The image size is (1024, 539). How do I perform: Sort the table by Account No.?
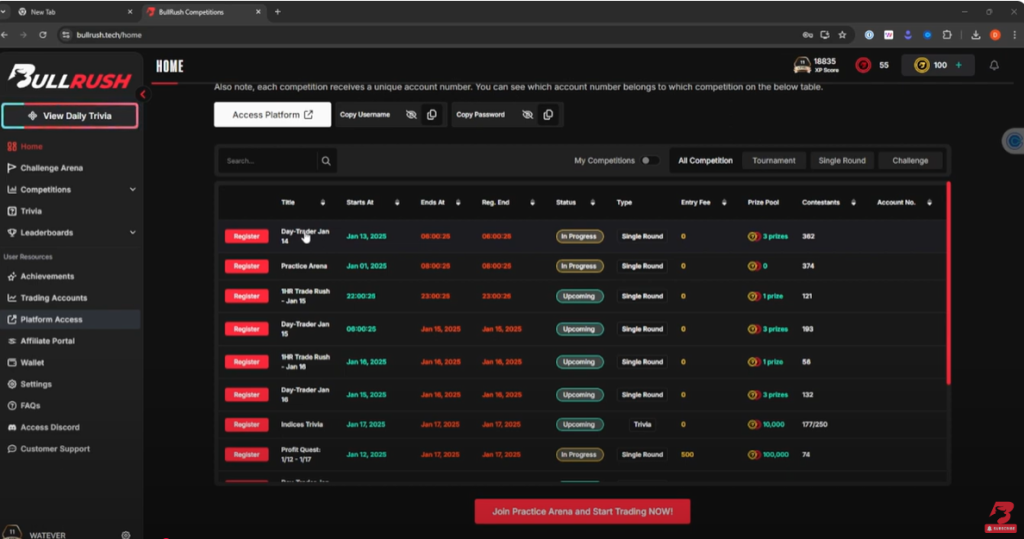pos(929,203)
